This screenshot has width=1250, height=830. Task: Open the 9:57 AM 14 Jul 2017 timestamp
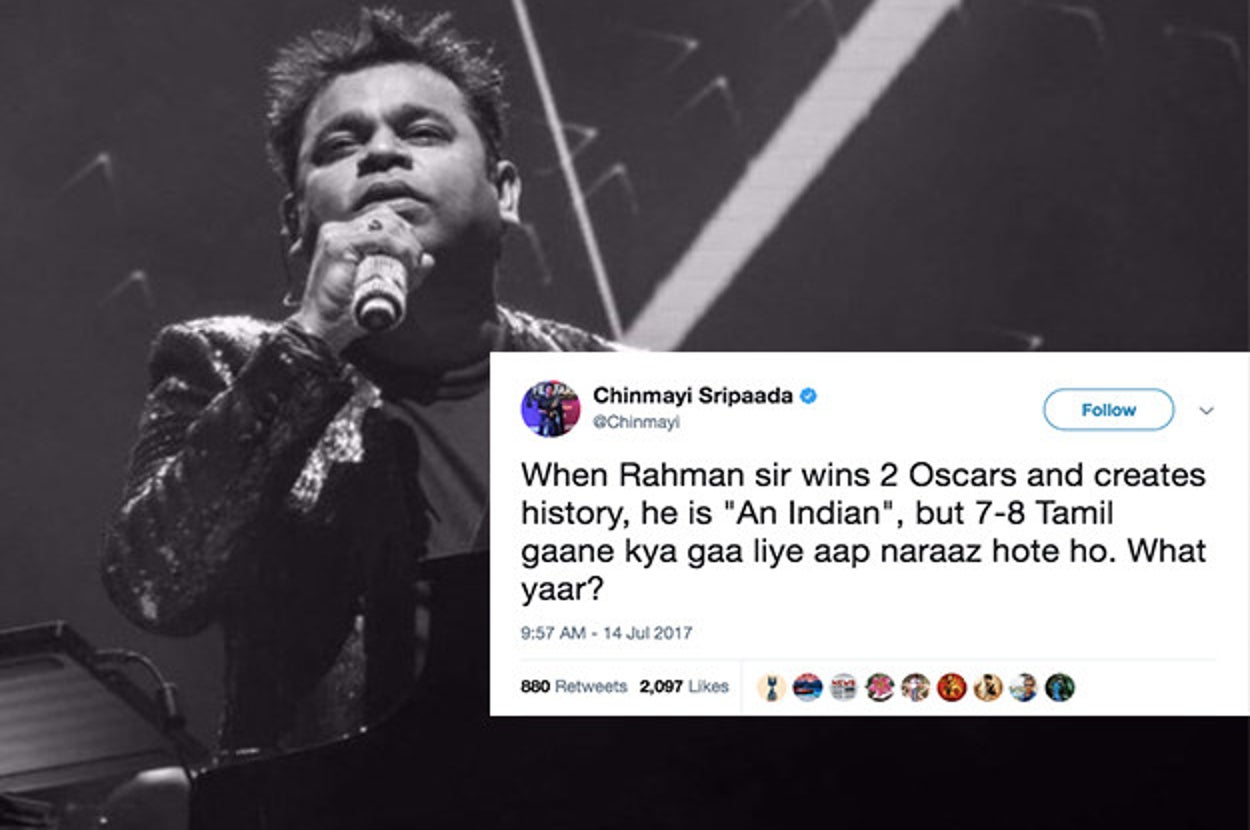tap(607, 633)
